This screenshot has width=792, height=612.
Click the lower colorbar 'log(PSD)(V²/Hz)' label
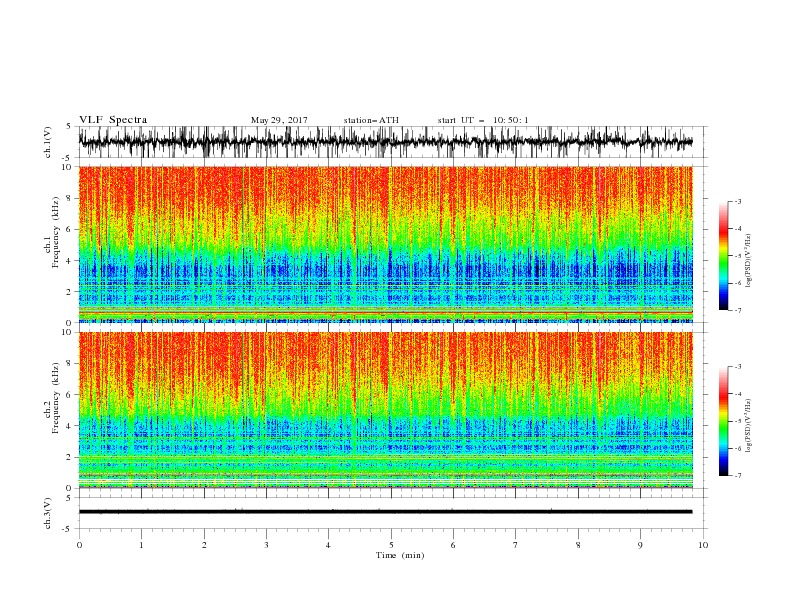tap(748, 426)
